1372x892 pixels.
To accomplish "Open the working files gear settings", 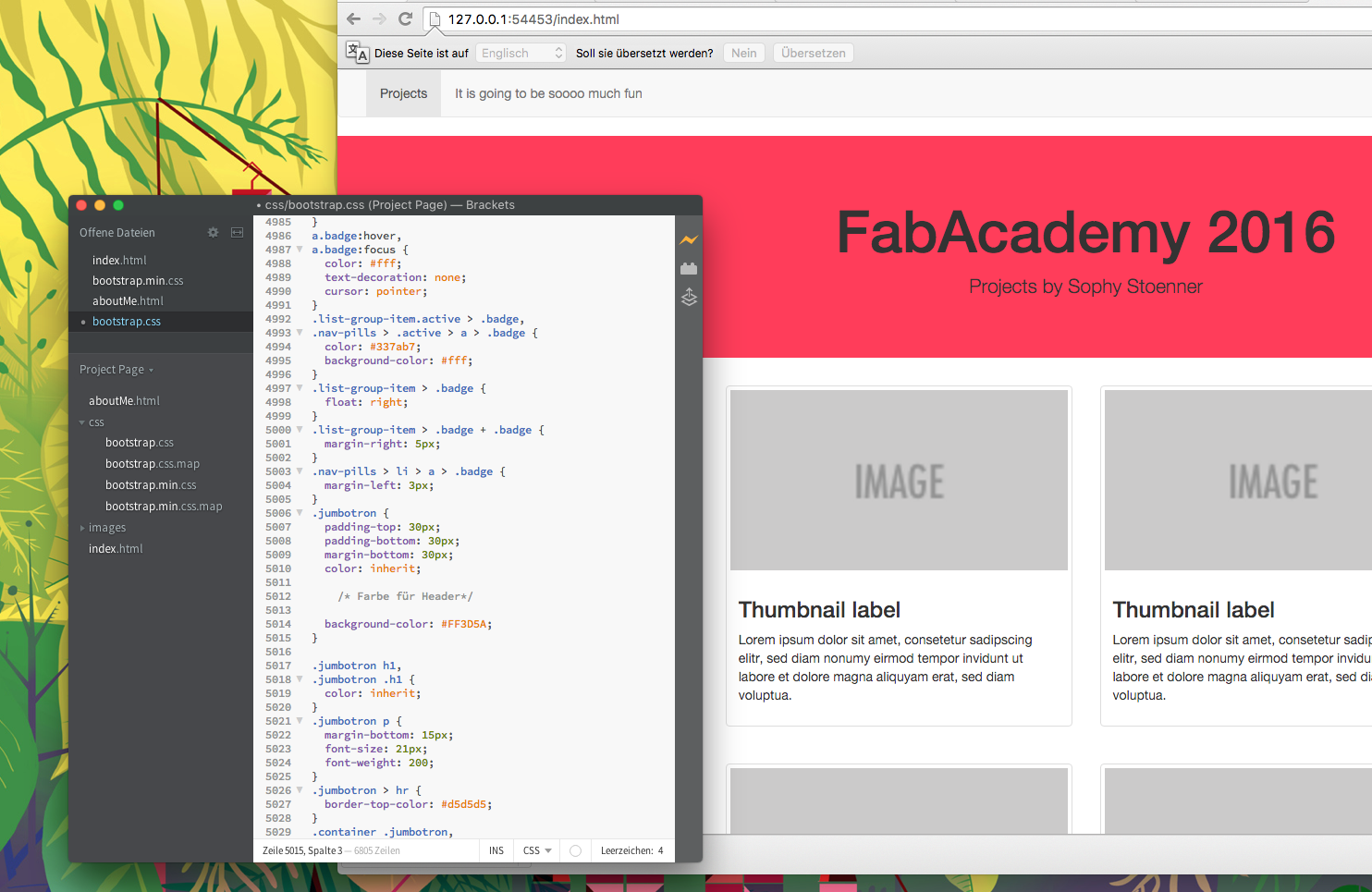I will click(213, 232).
